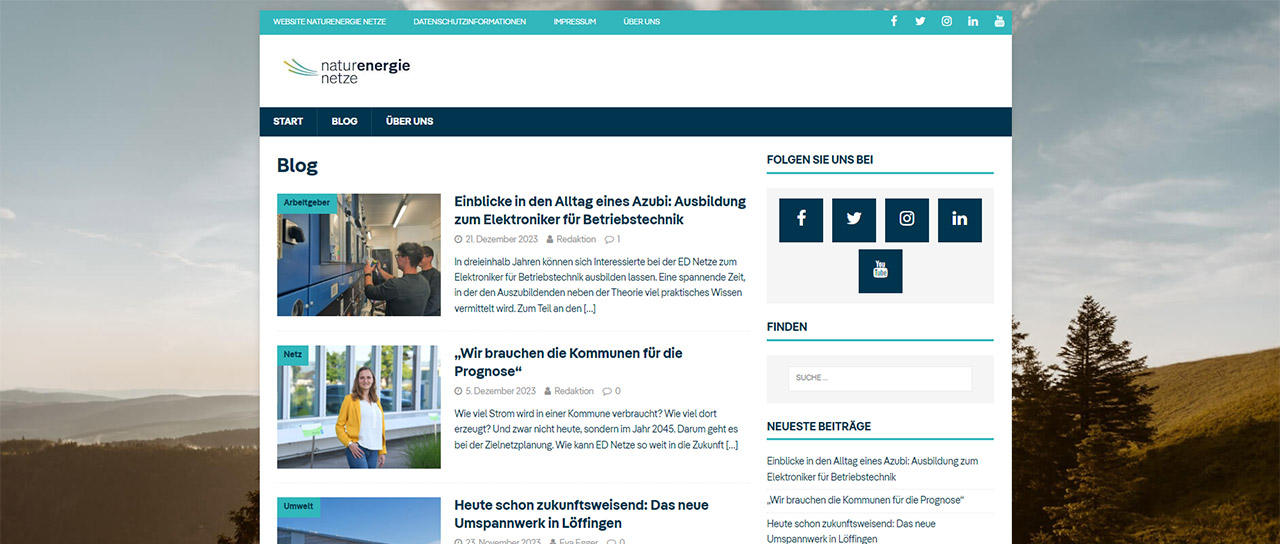Click the date 5. Dezember 2023
The image size is (1280, 544).
click(x=501, y=391)
